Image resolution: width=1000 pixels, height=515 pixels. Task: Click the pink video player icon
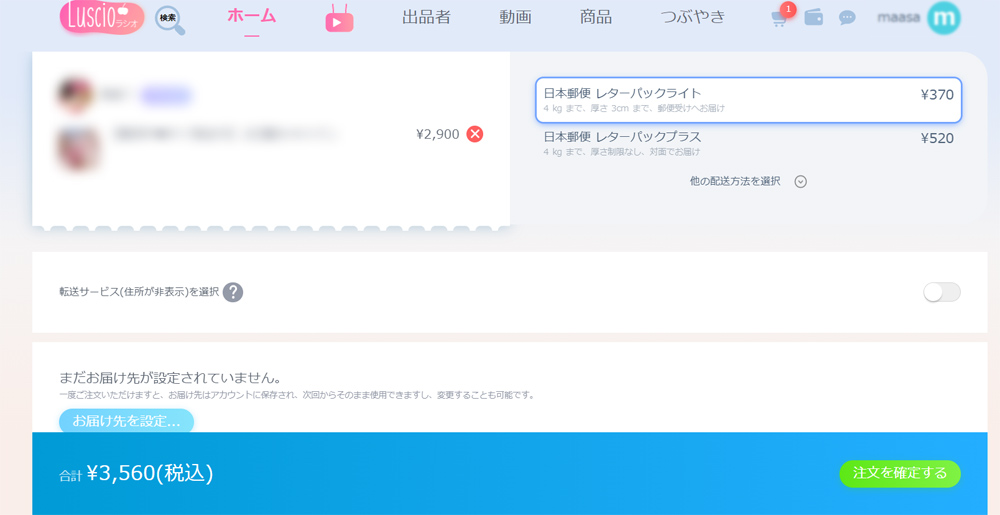(x=339, y=19)
